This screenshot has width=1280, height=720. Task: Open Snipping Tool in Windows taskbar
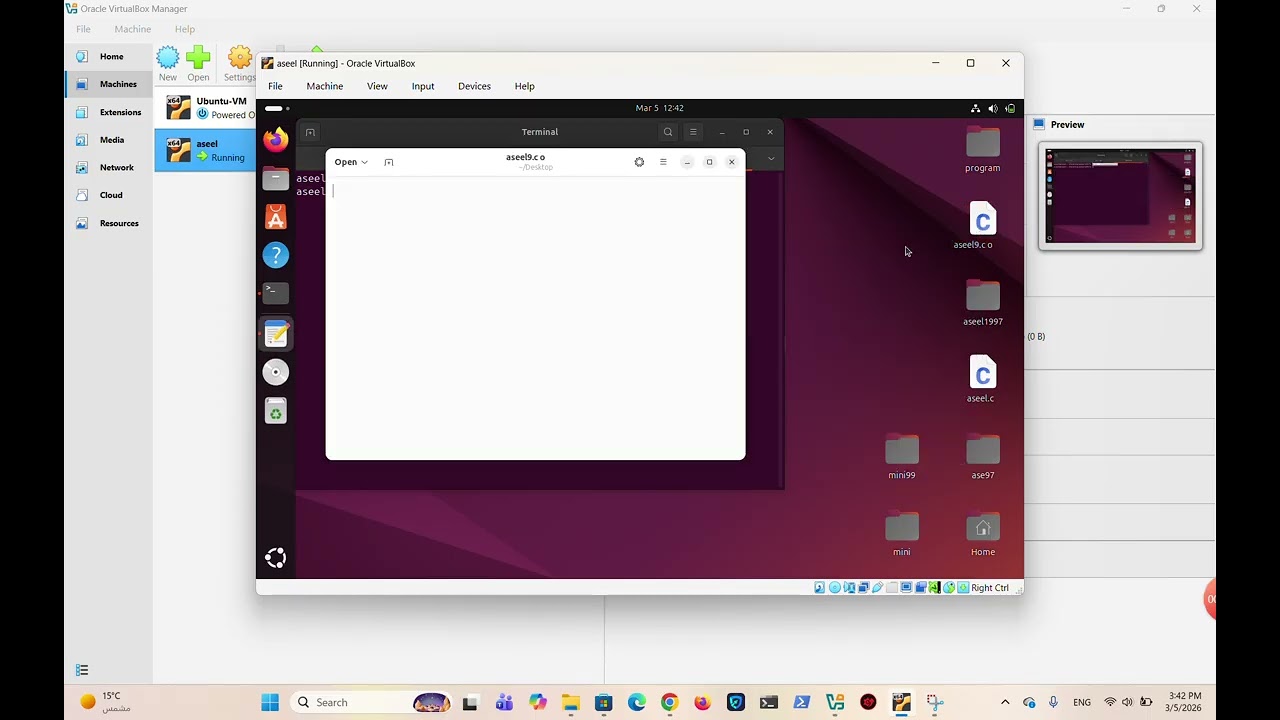click(934, 702)
